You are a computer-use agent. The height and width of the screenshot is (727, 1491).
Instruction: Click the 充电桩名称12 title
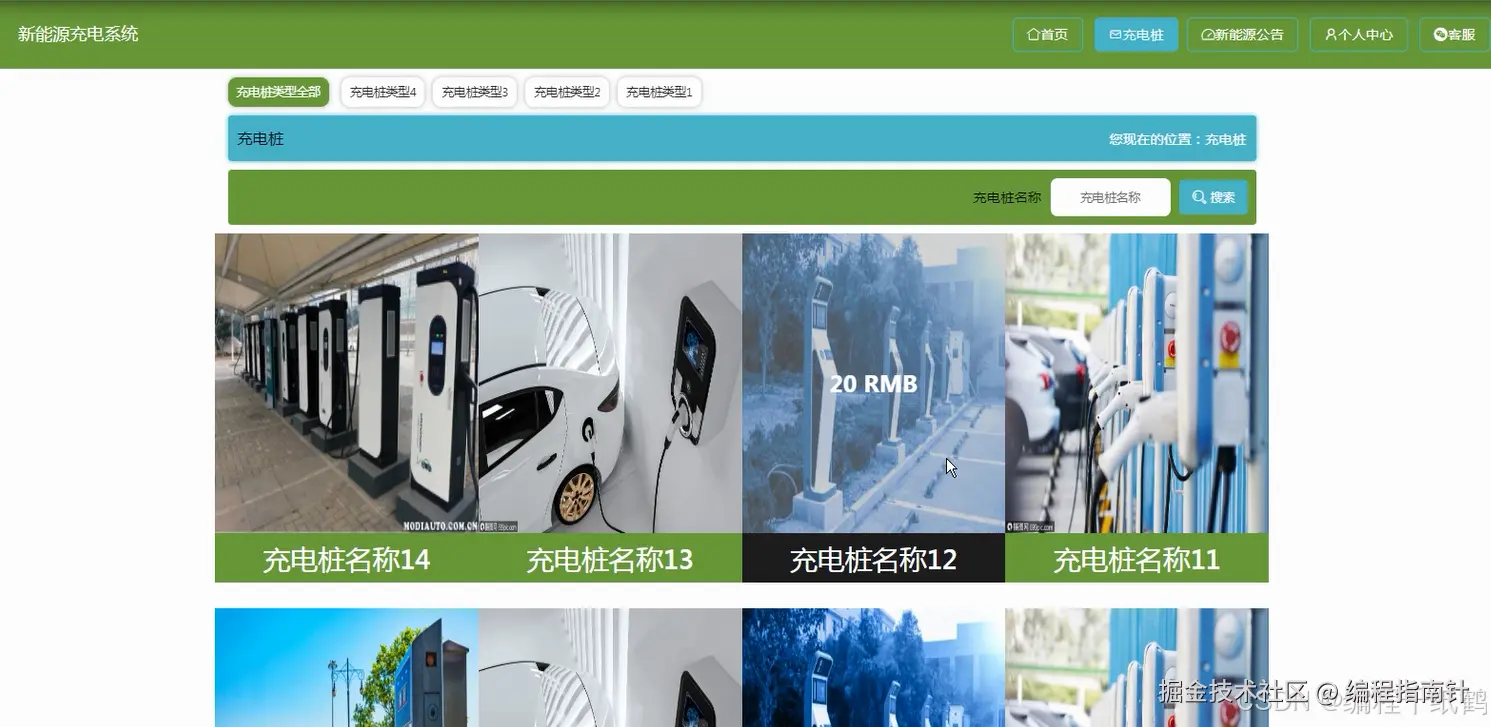point(873,559)
